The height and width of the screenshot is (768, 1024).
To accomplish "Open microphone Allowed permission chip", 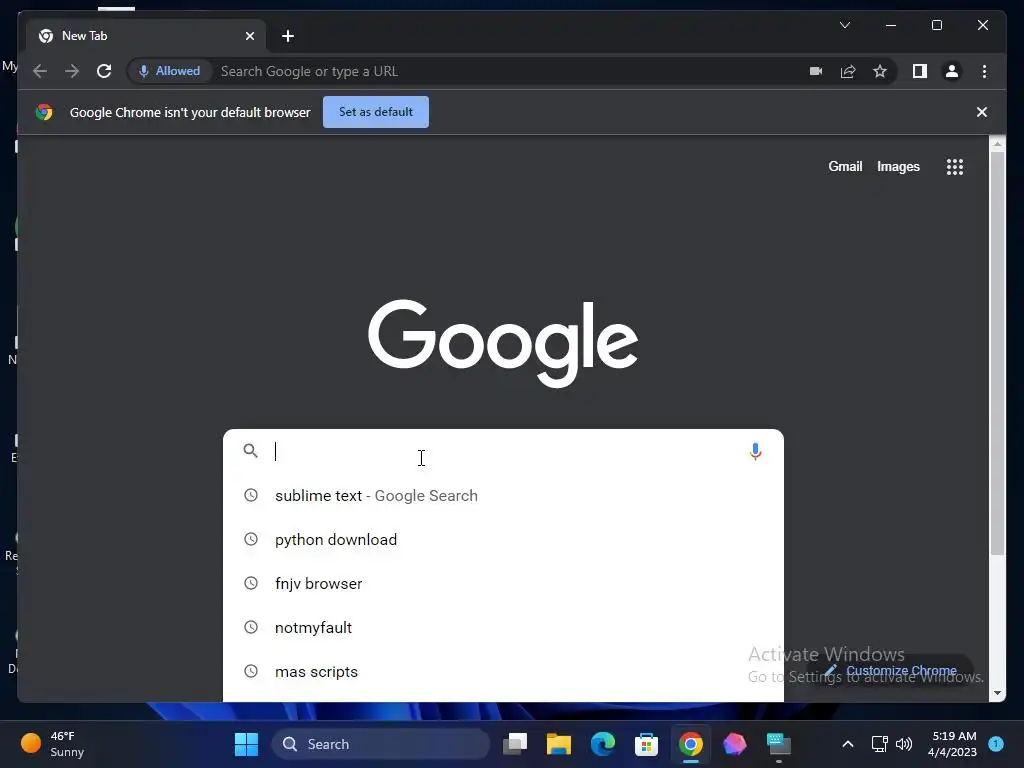I will [x=169, y=71].
